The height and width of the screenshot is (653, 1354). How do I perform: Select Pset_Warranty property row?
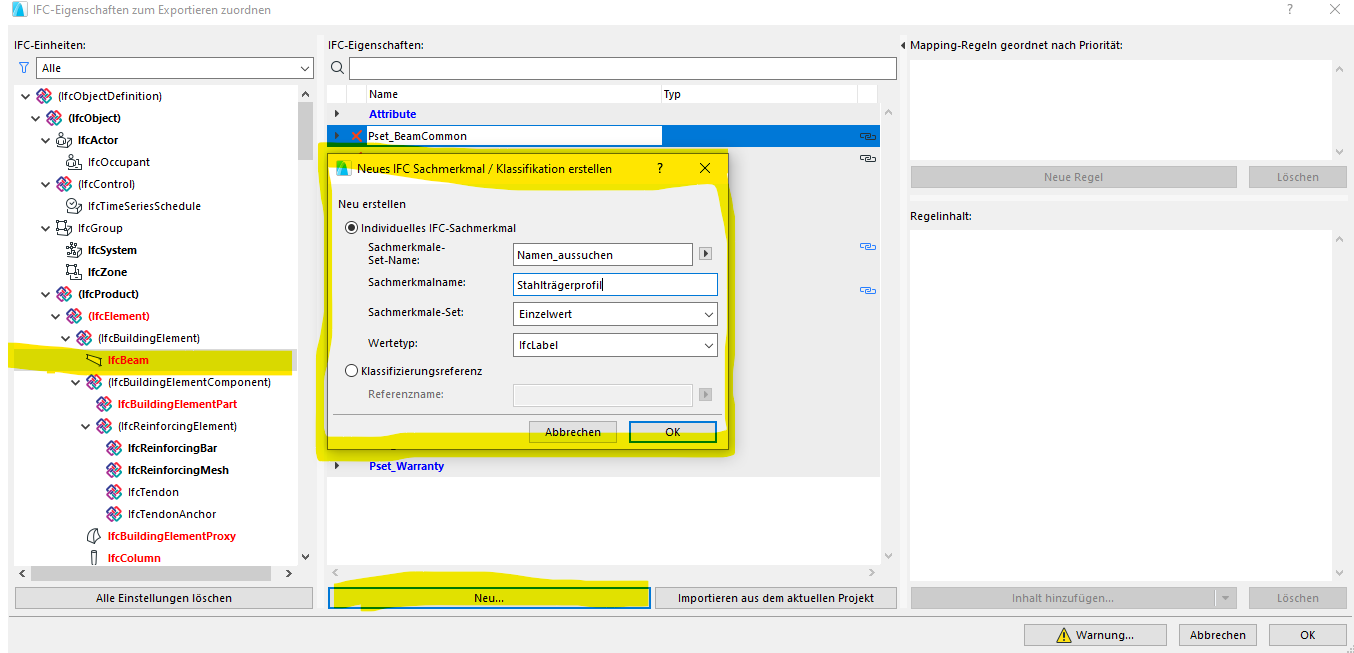603,466
